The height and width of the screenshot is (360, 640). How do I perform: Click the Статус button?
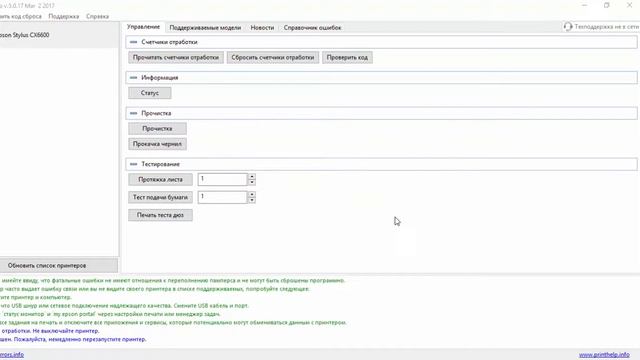[150, 93]
